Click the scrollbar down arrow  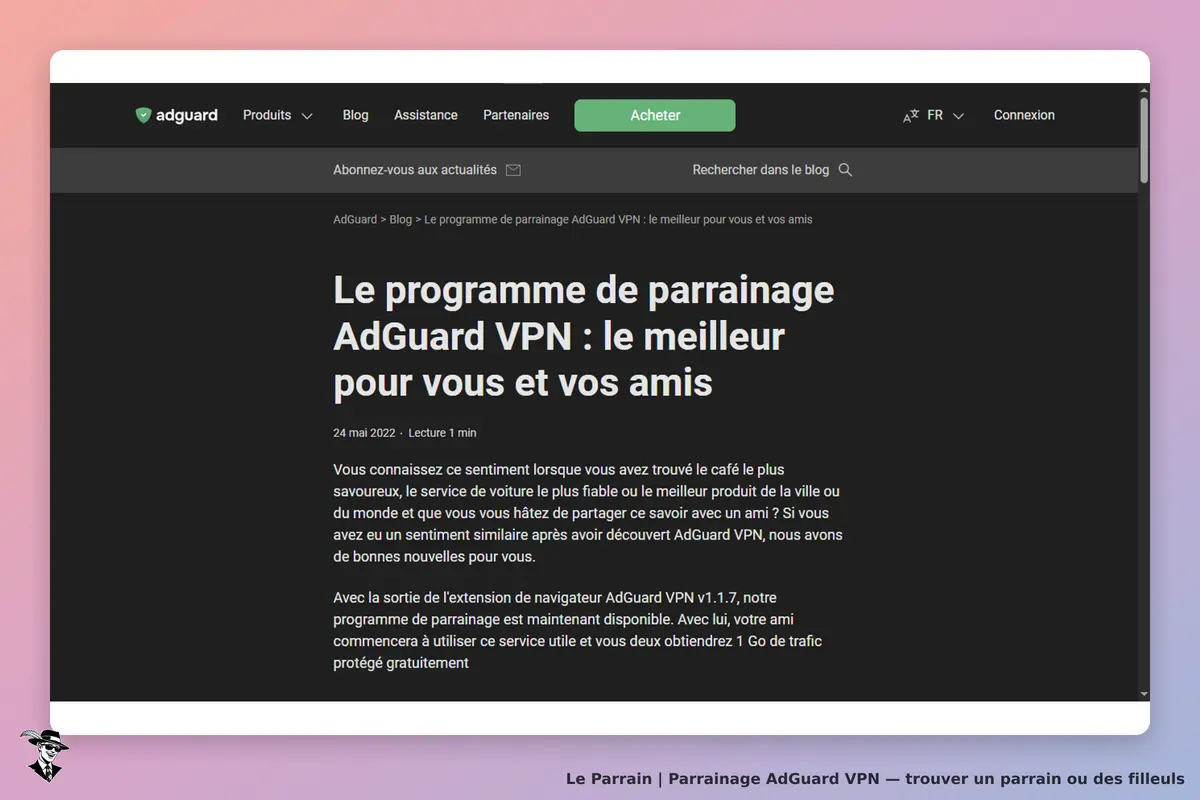pyautogui.click(x=1144, y=694)
